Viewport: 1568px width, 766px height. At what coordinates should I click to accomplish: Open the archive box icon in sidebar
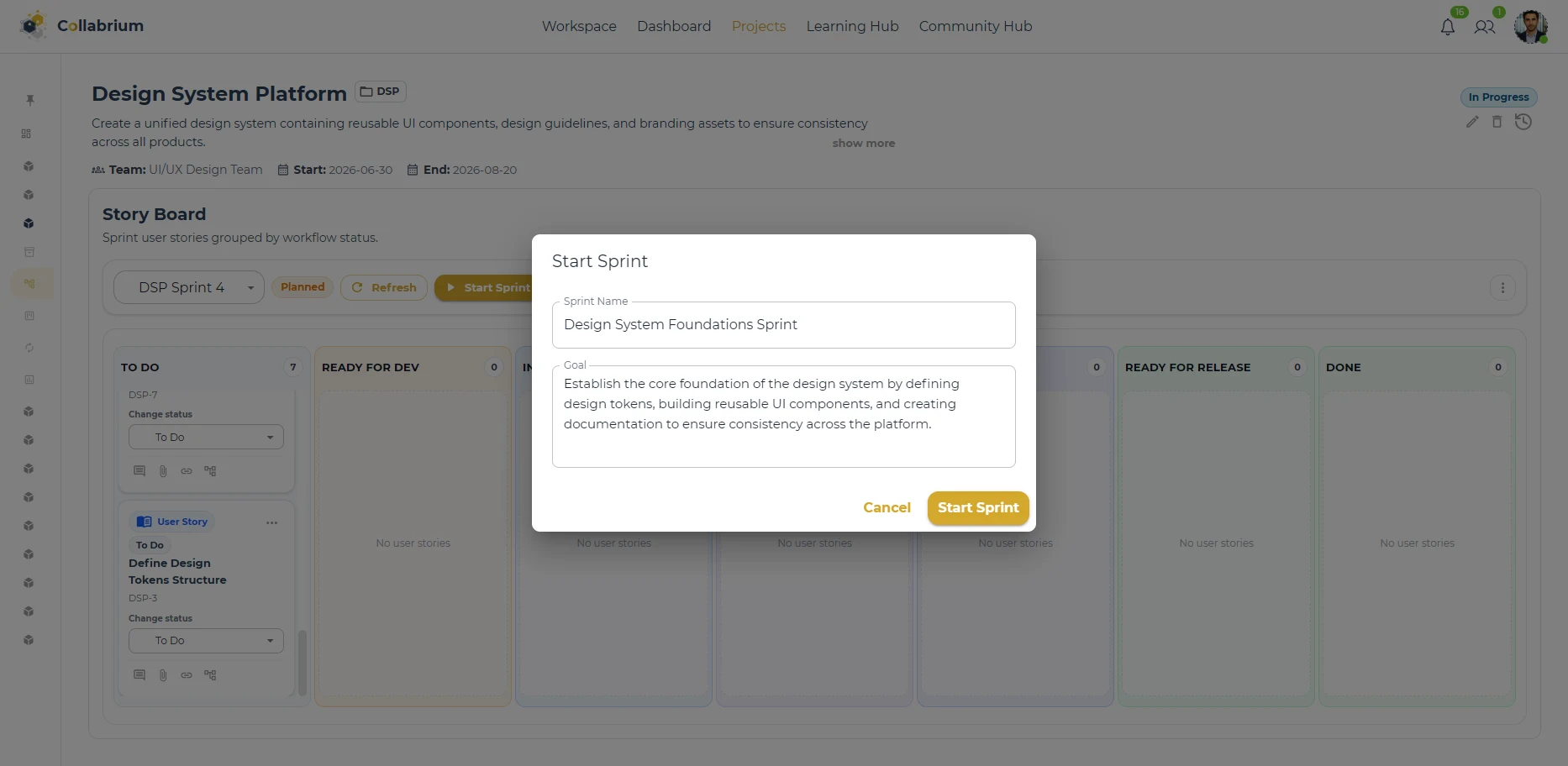tap(29, 252)
